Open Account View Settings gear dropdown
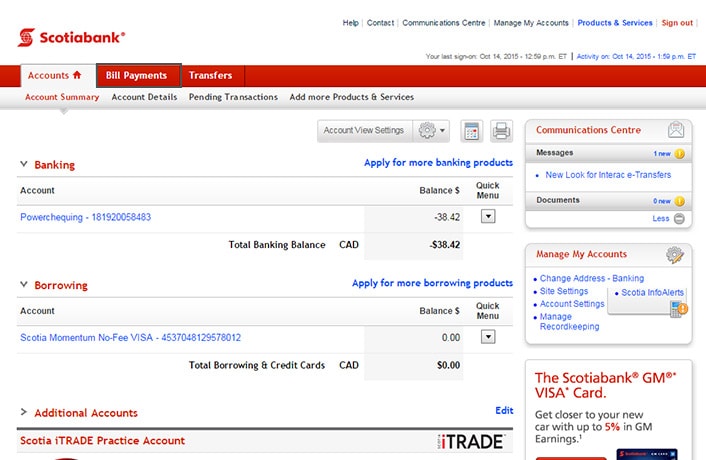 432,131
